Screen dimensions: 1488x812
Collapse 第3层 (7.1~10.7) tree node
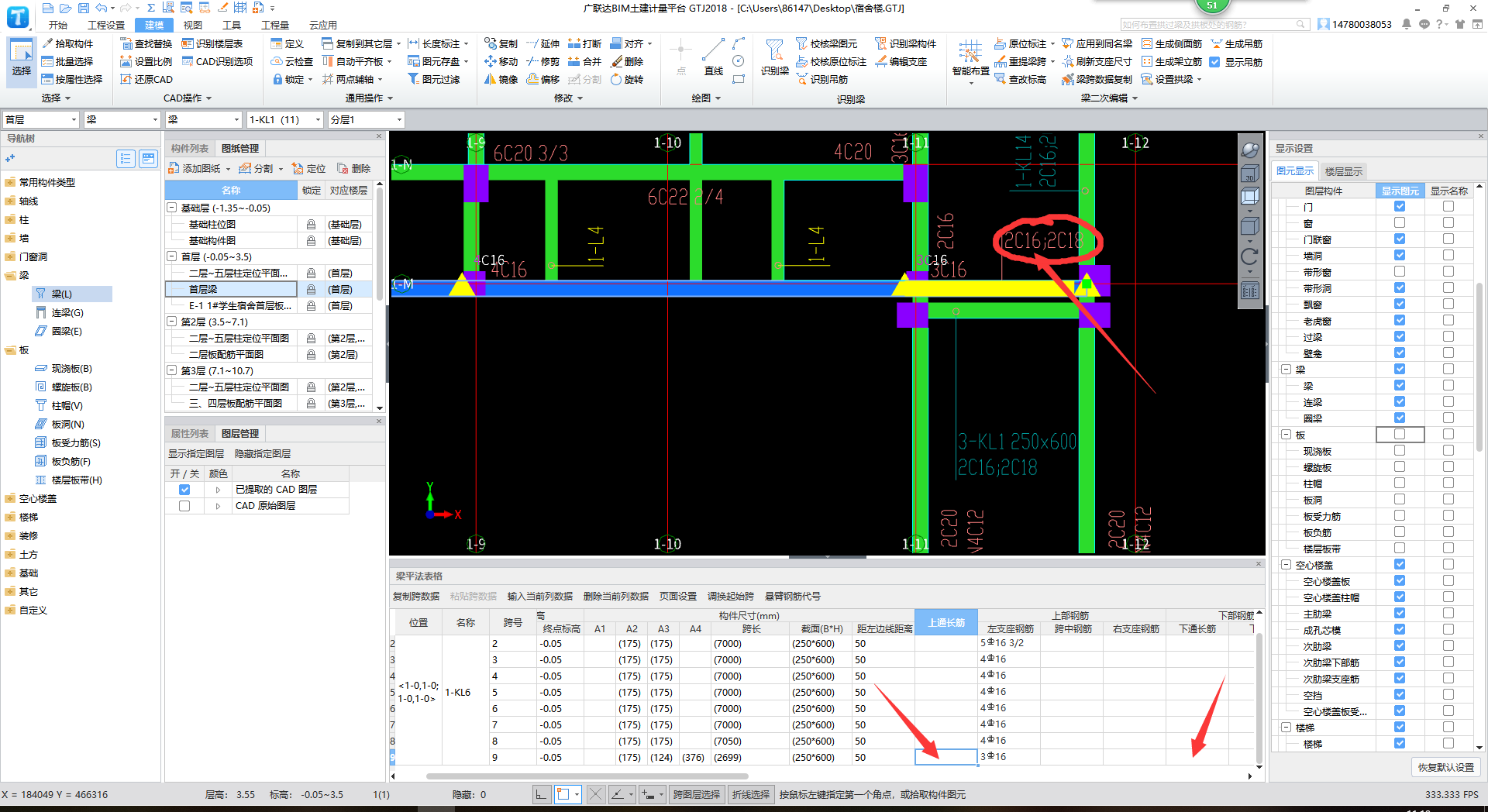[172, 370]
